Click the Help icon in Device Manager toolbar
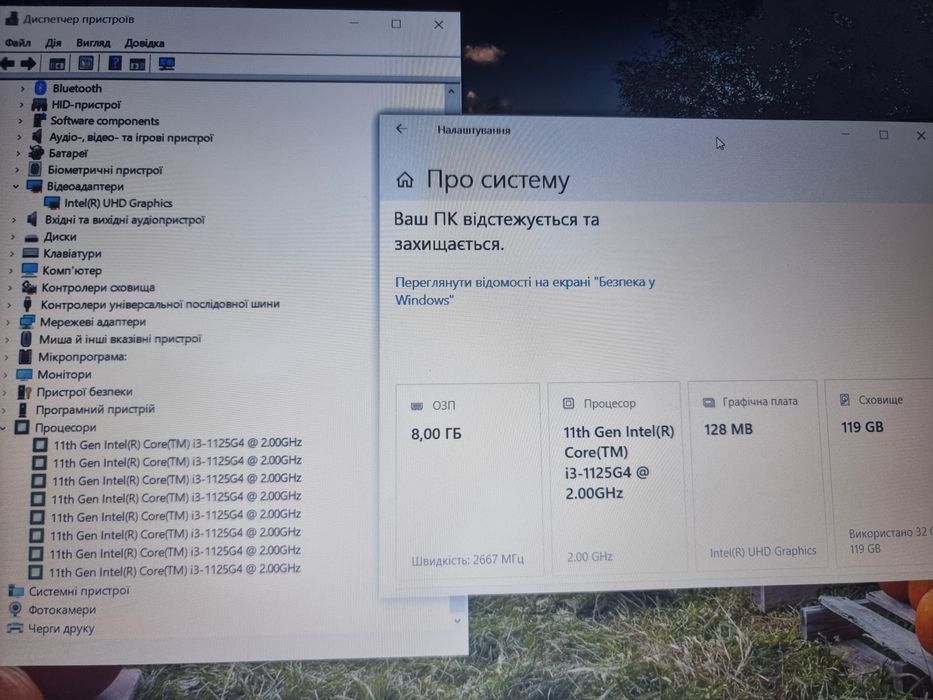 click(x=115, y=63)
